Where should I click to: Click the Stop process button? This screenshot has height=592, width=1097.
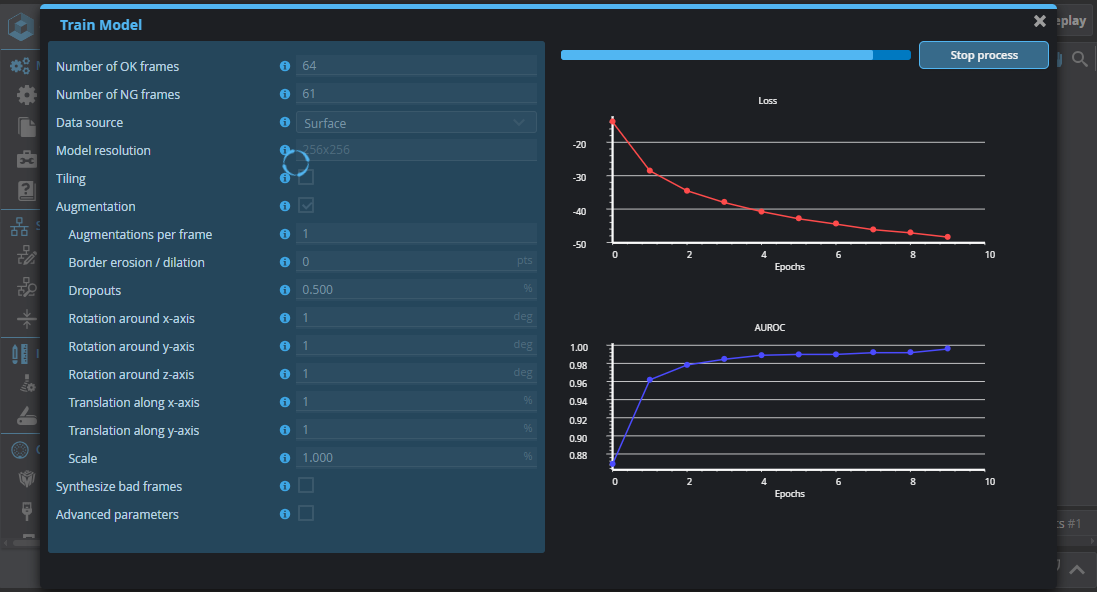(x=983, y=55)
